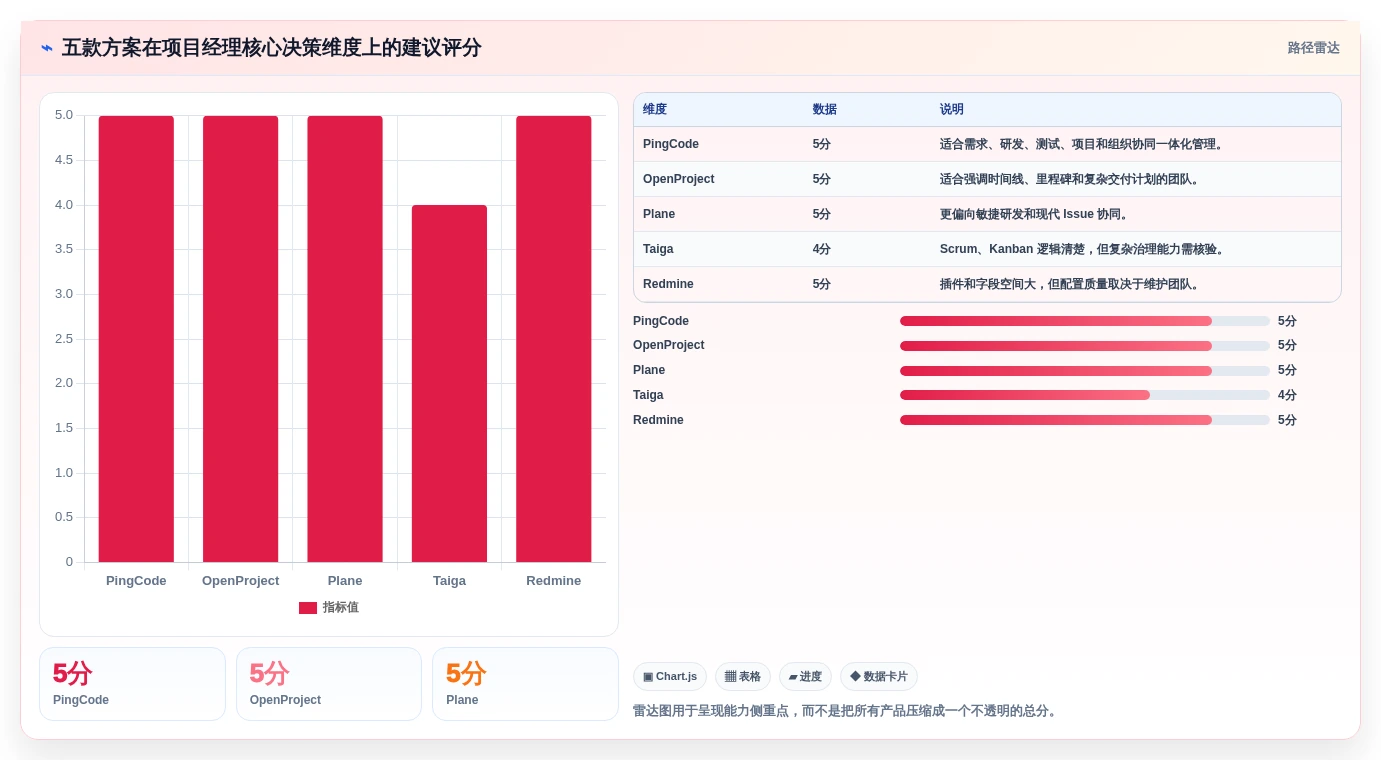This screenshot has width=1381, height=760.
Task: Click the 4分 value beside Taiga progress bar
Action: [x=1287, y=395]
